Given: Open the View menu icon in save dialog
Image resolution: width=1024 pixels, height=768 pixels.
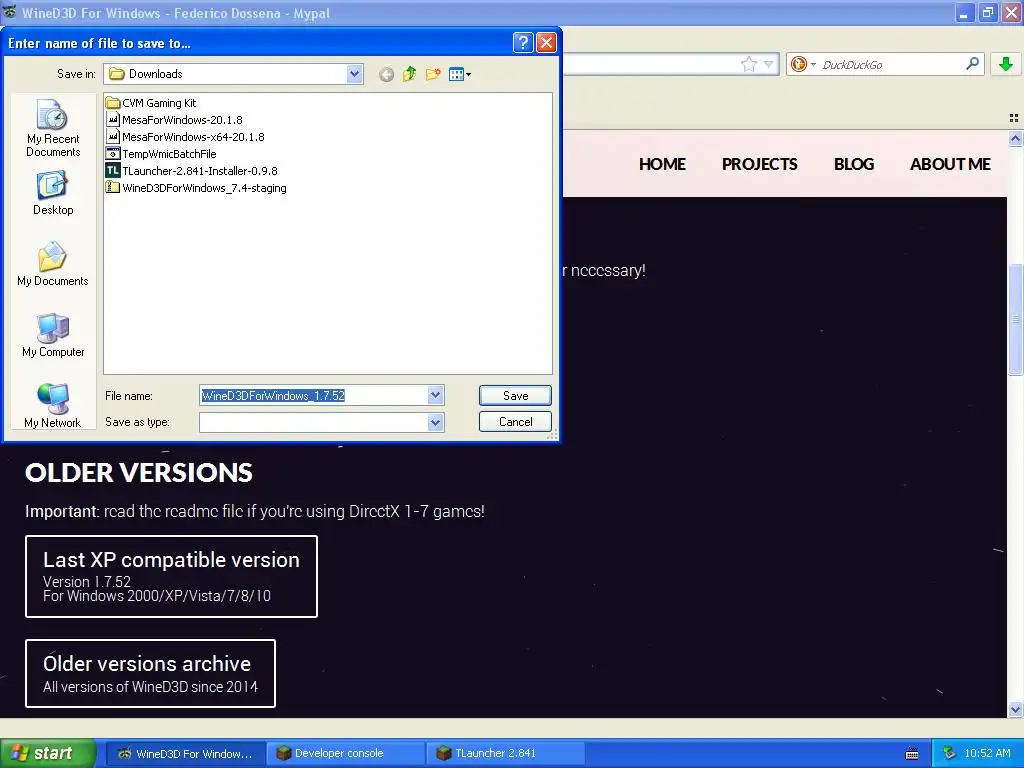Looking at the screenshot, I should coord(460,74).
